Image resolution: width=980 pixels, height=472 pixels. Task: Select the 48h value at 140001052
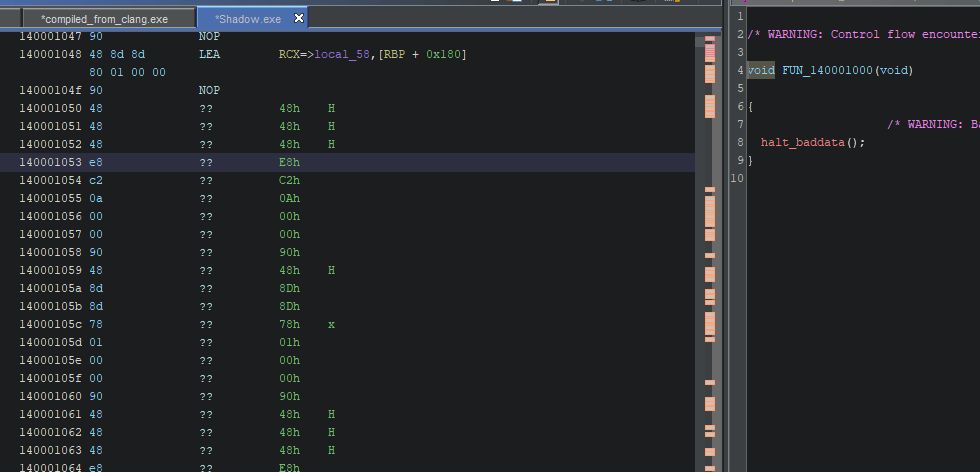[x=289, y=144]
